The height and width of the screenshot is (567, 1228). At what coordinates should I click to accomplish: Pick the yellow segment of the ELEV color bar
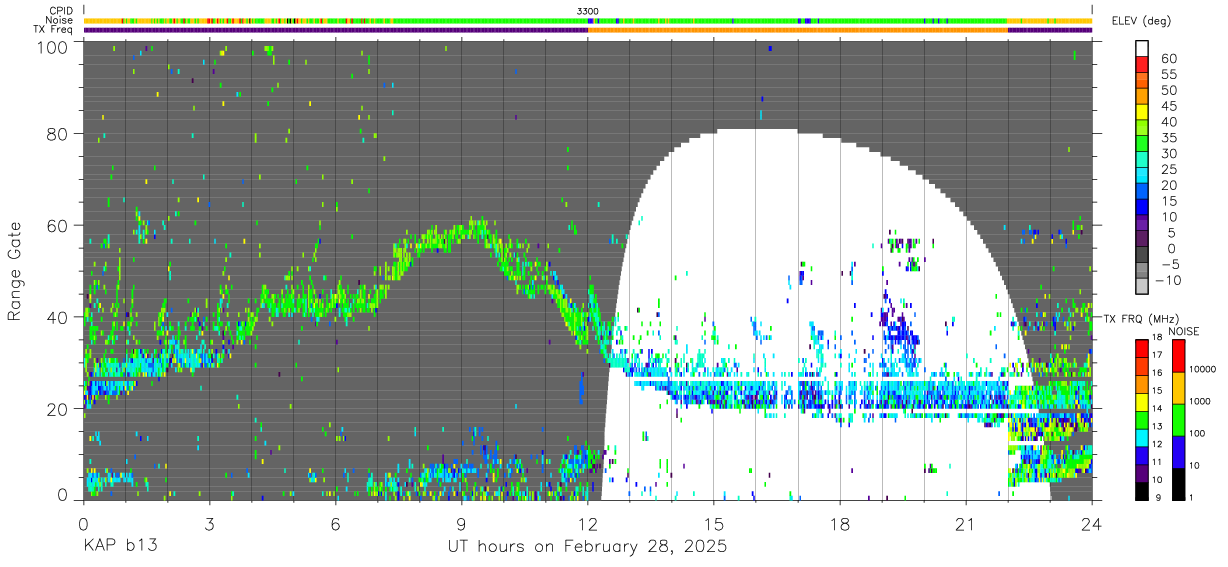[1142, 113]
